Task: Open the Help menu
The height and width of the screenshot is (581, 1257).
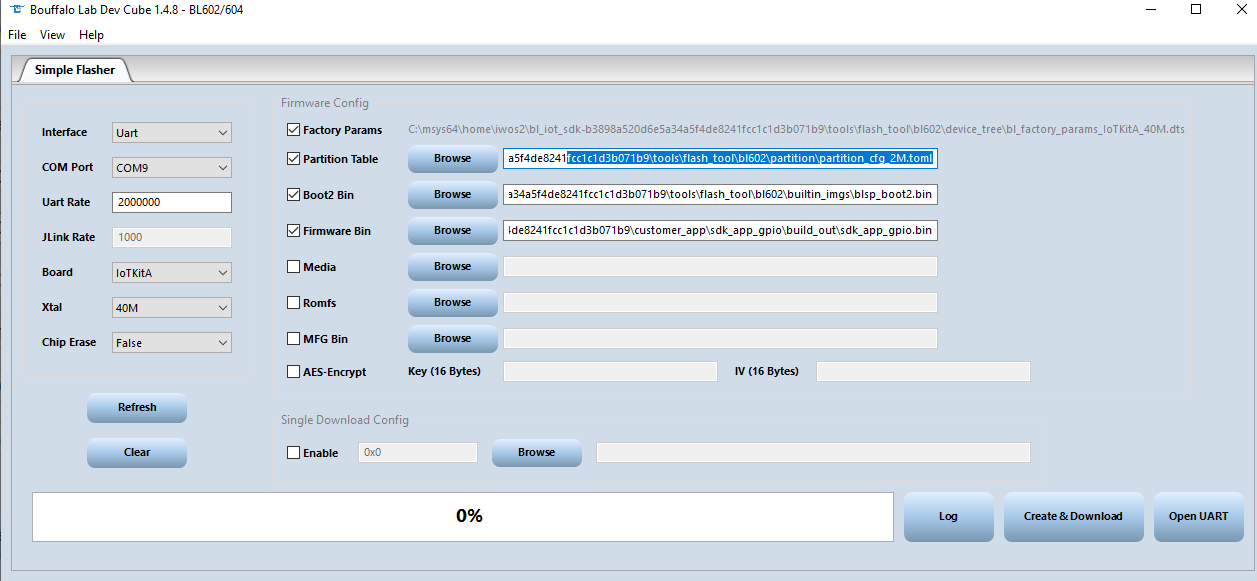Action: [91, 35]
